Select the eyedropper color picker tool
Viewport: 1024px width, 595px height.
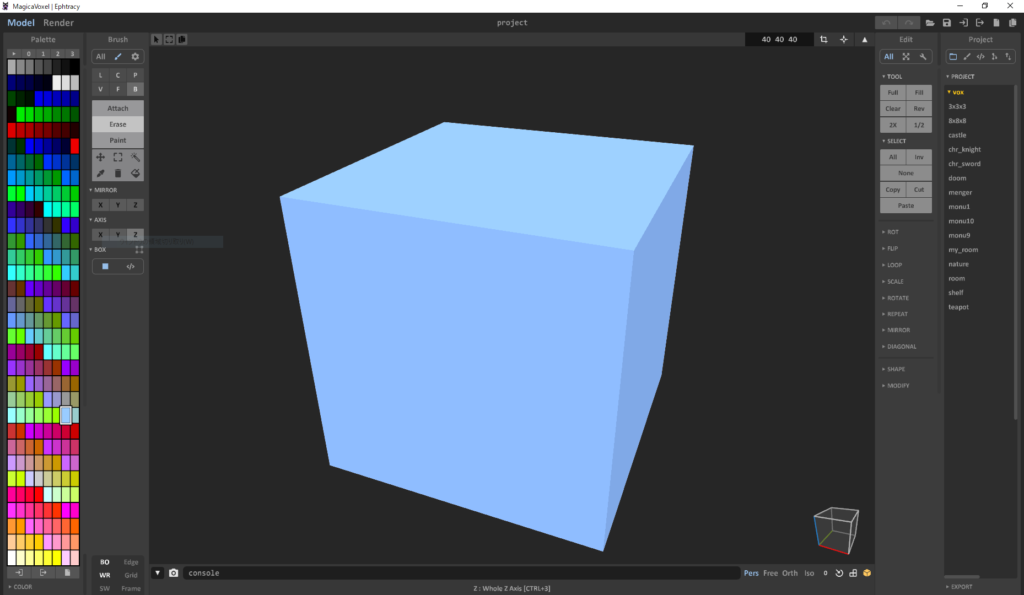pyautogui.click(x=100, y=173)
